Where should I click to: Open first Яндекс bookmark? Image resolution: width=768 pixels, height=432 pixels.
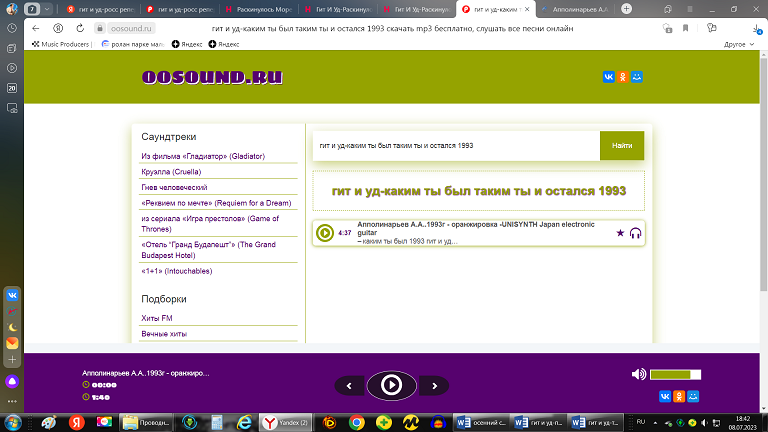[x=187, y=44]
